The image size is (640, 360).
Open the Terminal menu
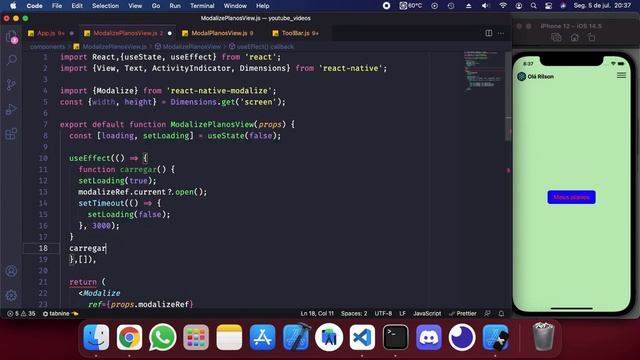coord(202,6)
